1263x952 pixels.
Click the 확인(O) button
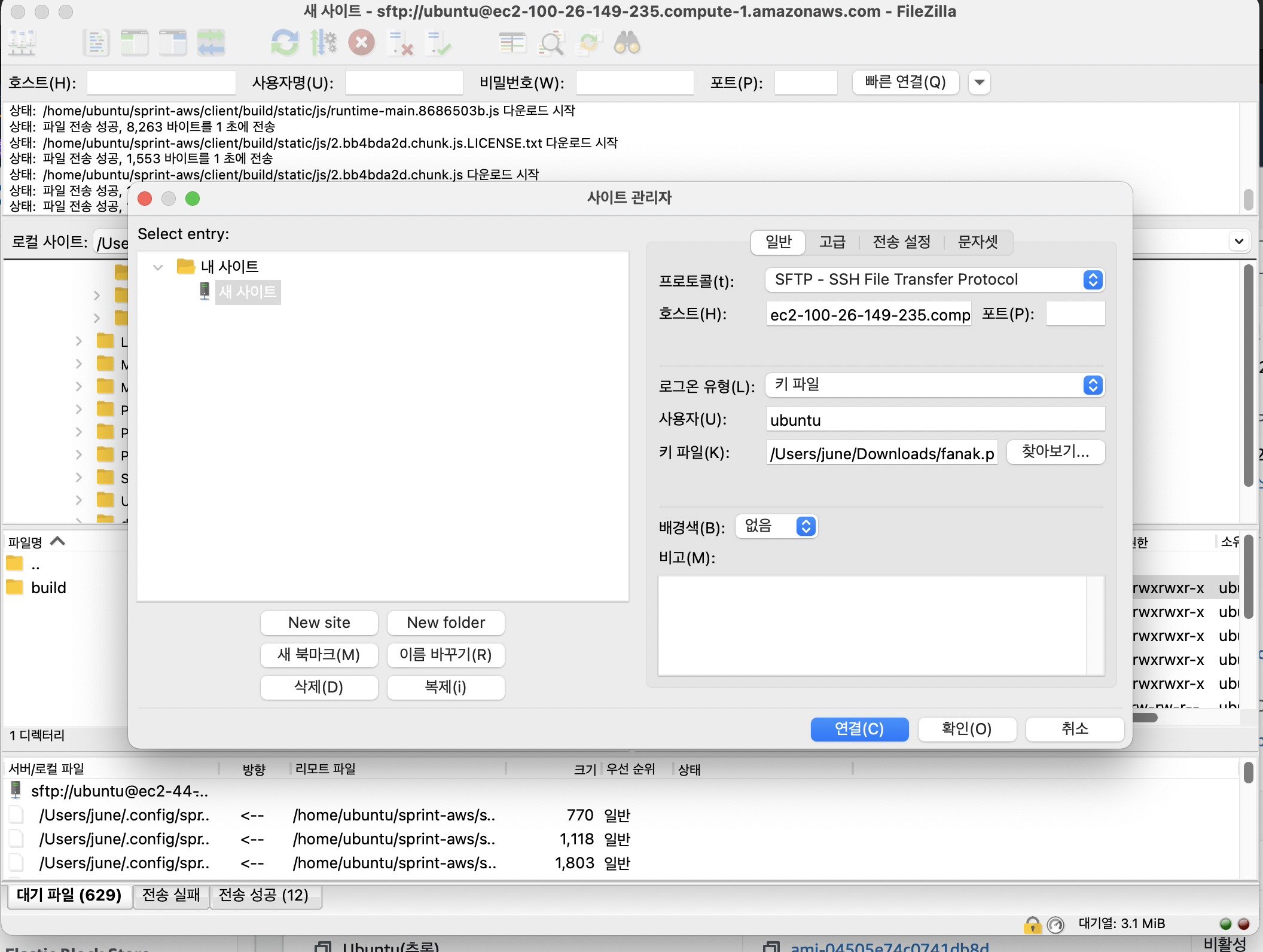[967, 729]
